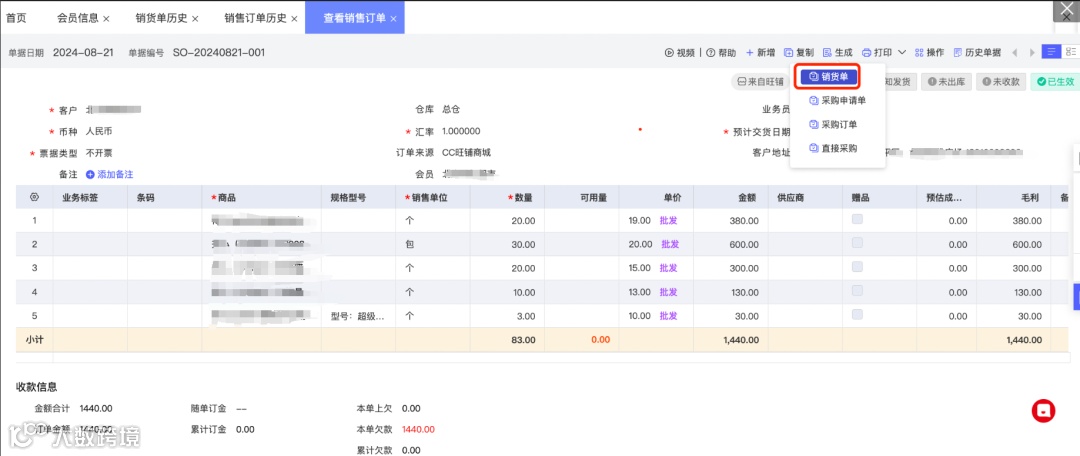This screenshot has width=1080, height=456.
Task: Click the 本单欠款 1440.00 value
Action: pos(418,429)
